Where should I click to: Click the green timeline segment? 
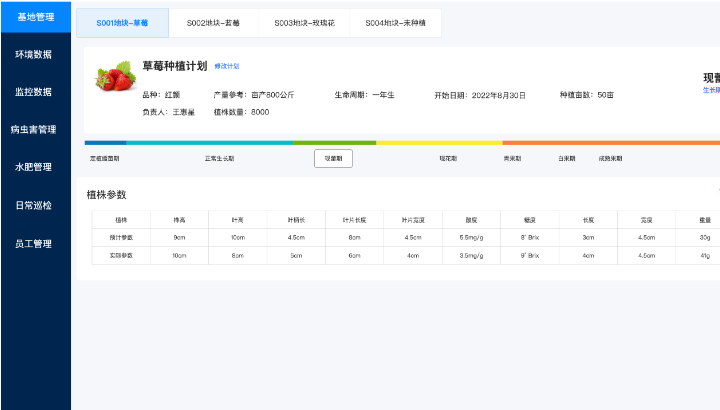point(335,143)
